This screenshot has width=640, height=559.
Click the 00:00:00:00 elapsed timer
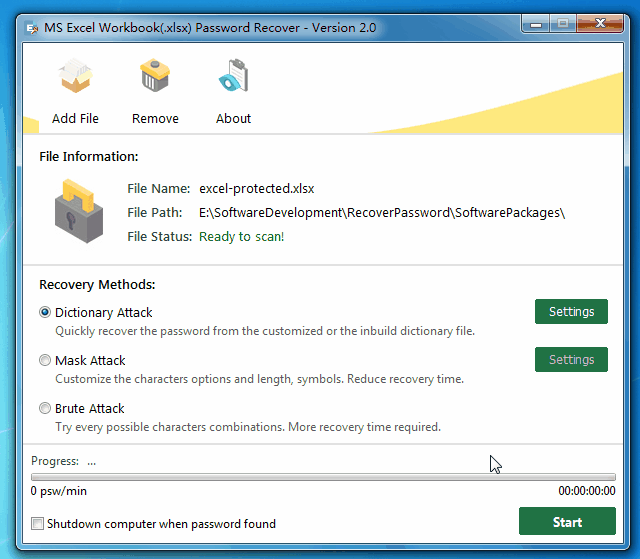click(x=587, y=490)
